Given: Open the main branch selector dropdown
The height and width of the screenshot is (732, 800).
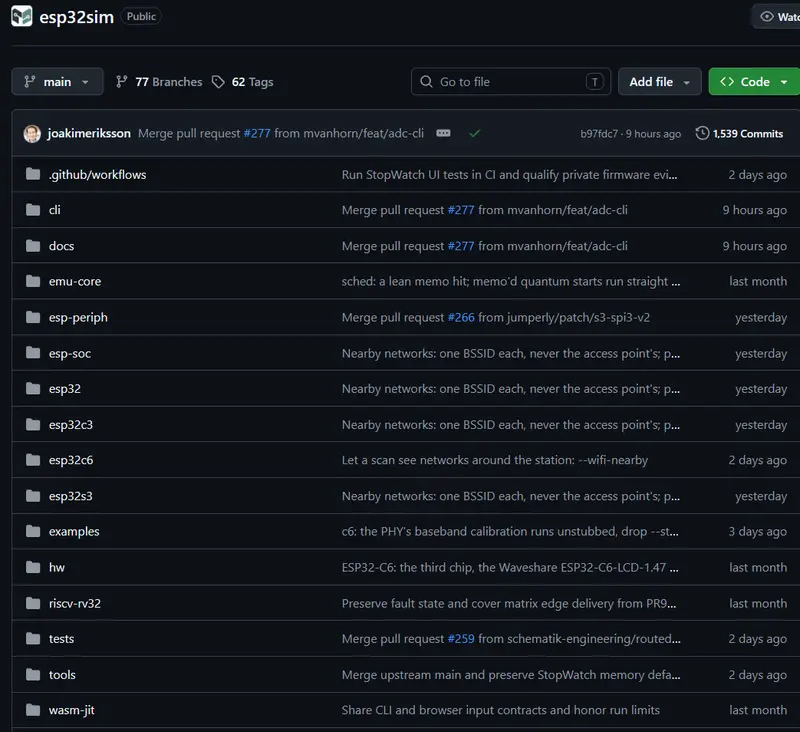Looking at the screenshot, I should [x=57, y=82].
